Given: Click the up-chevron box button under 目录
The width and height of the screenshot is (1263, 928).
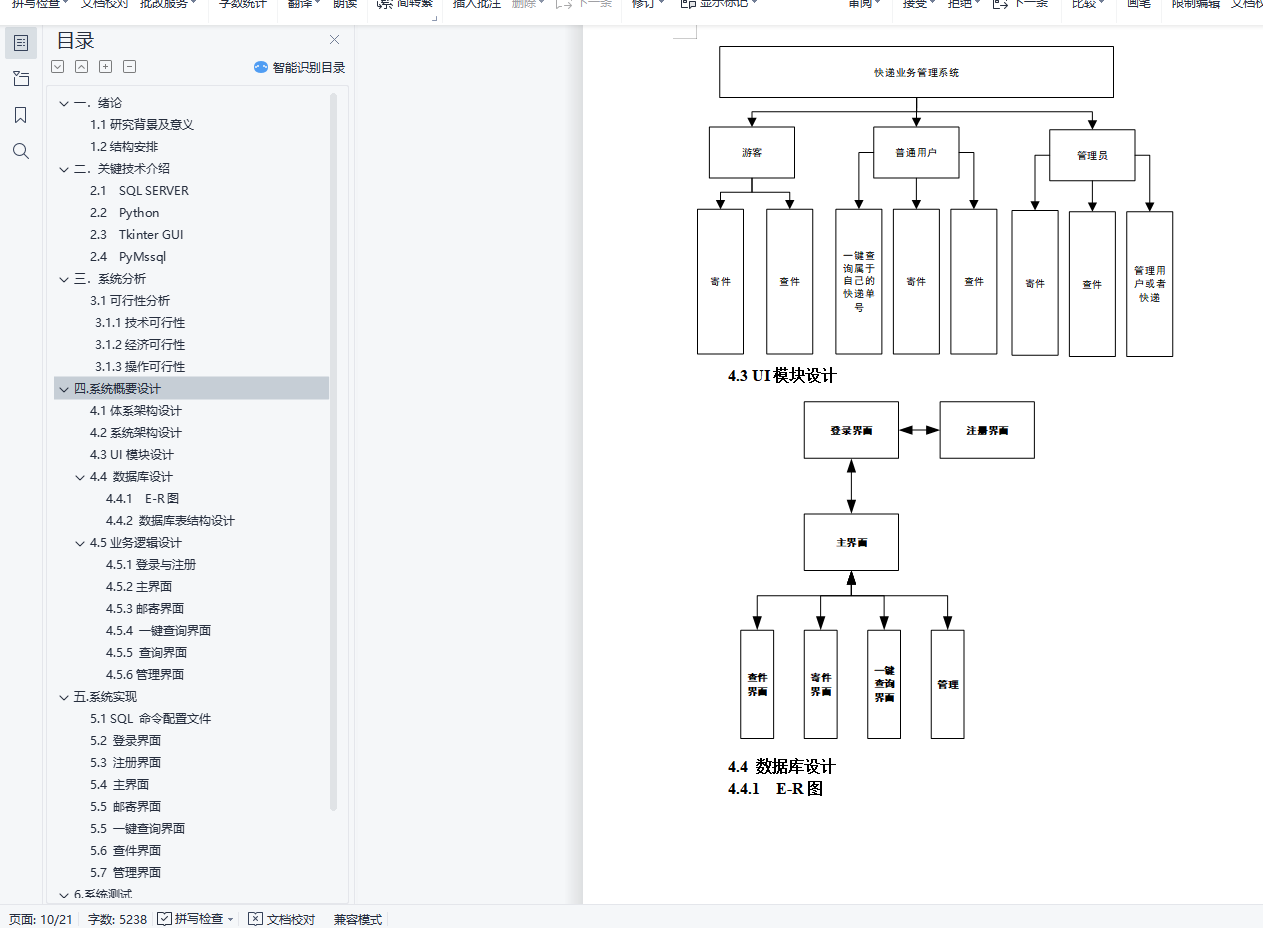Looking at the screenshot, I should coord(81,67).
